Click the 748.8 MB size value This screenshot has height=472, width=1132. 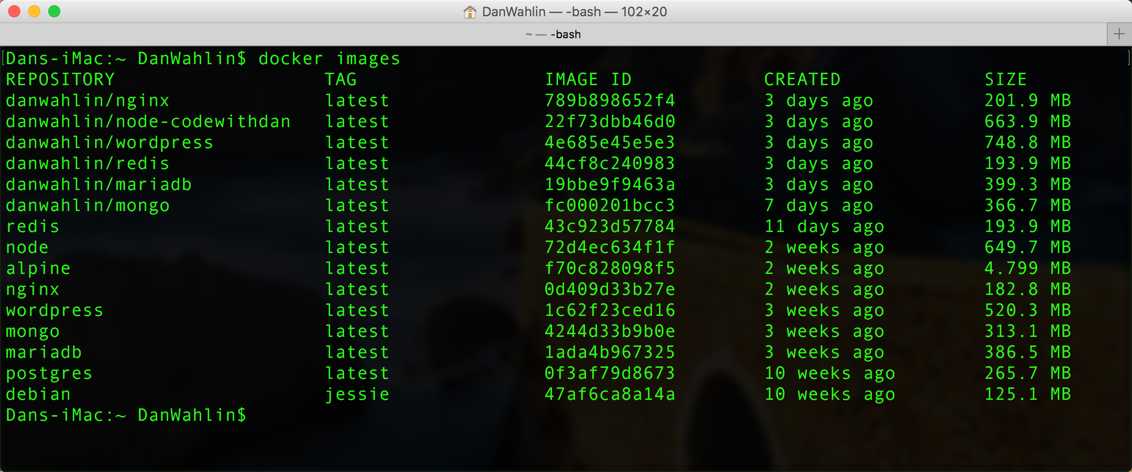click(x=1028, y=142)
